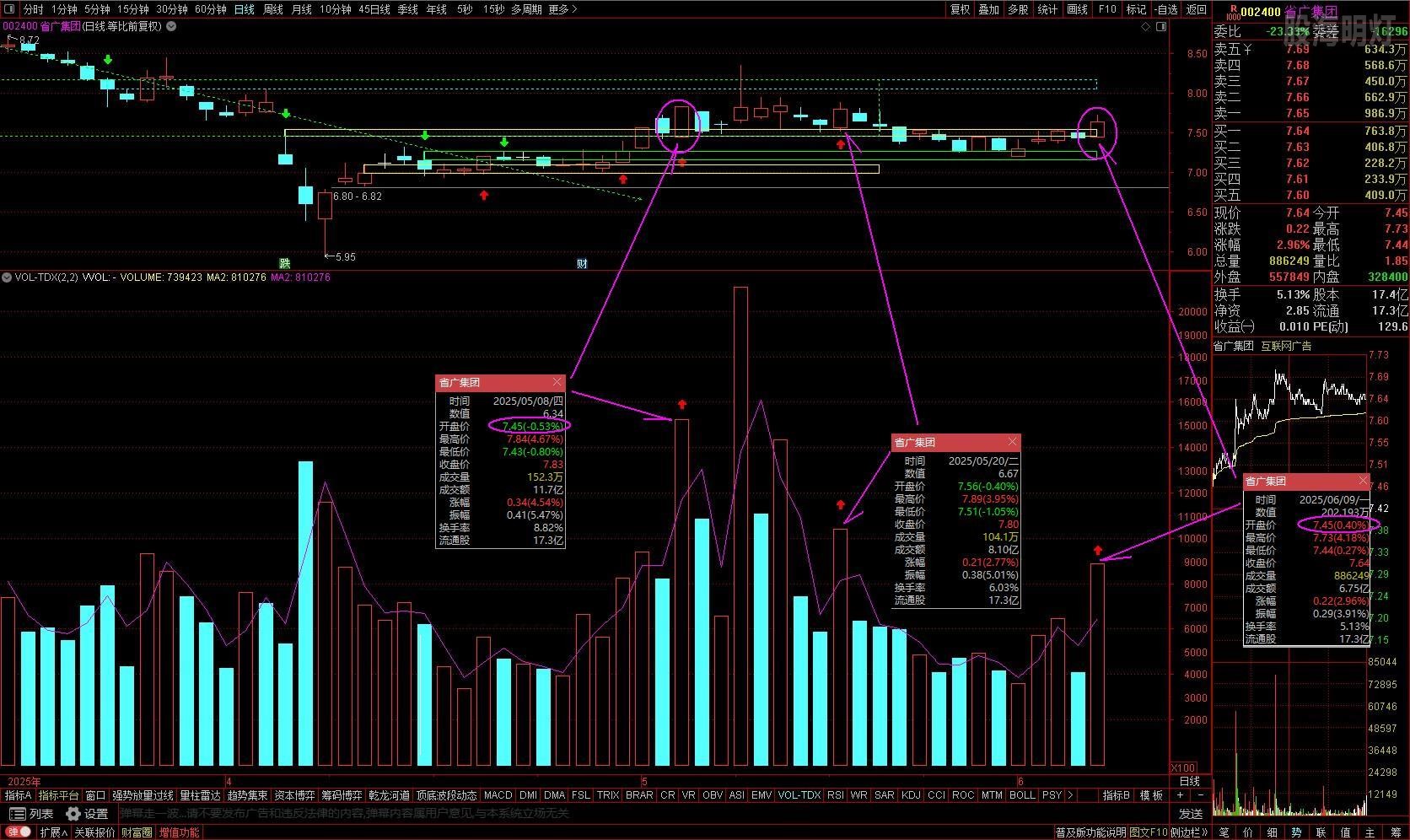Switch to the 分时 period
Screen dimensions: 1410x840
coord(33,9)
